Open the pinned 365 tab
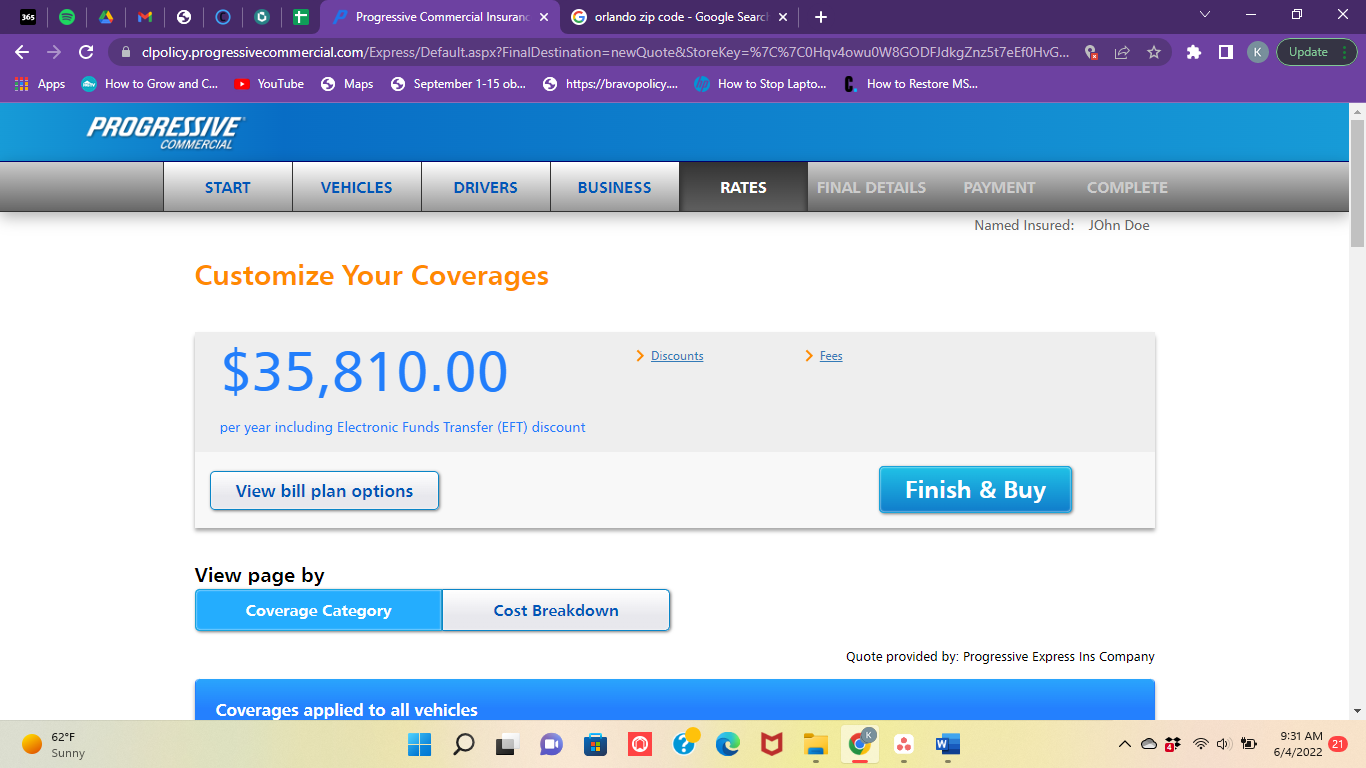Image resolution: width=1366 pixels, height=768 pixels. (x=28, y=17)
